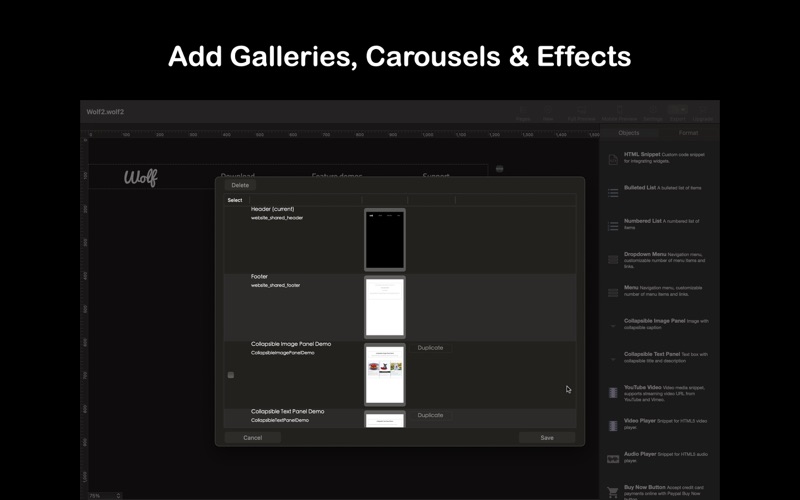The image size is (800, 500).
Task: Open the Collapsible Image Panel Demo thumbnail
Action: [x=385, y=374]
